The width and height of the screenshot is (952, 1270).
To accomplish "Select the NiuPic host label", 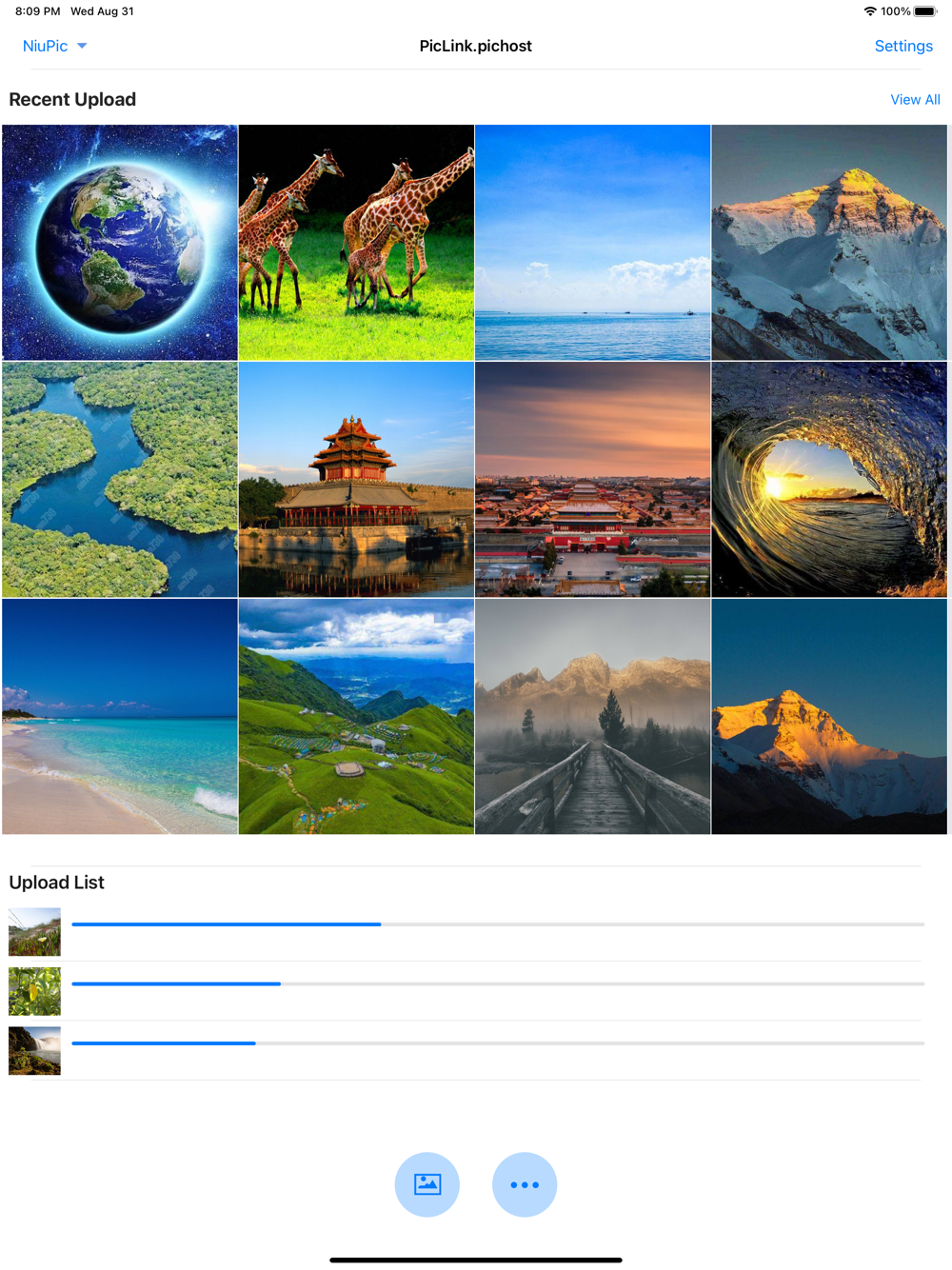I will (x=45, y=46).
